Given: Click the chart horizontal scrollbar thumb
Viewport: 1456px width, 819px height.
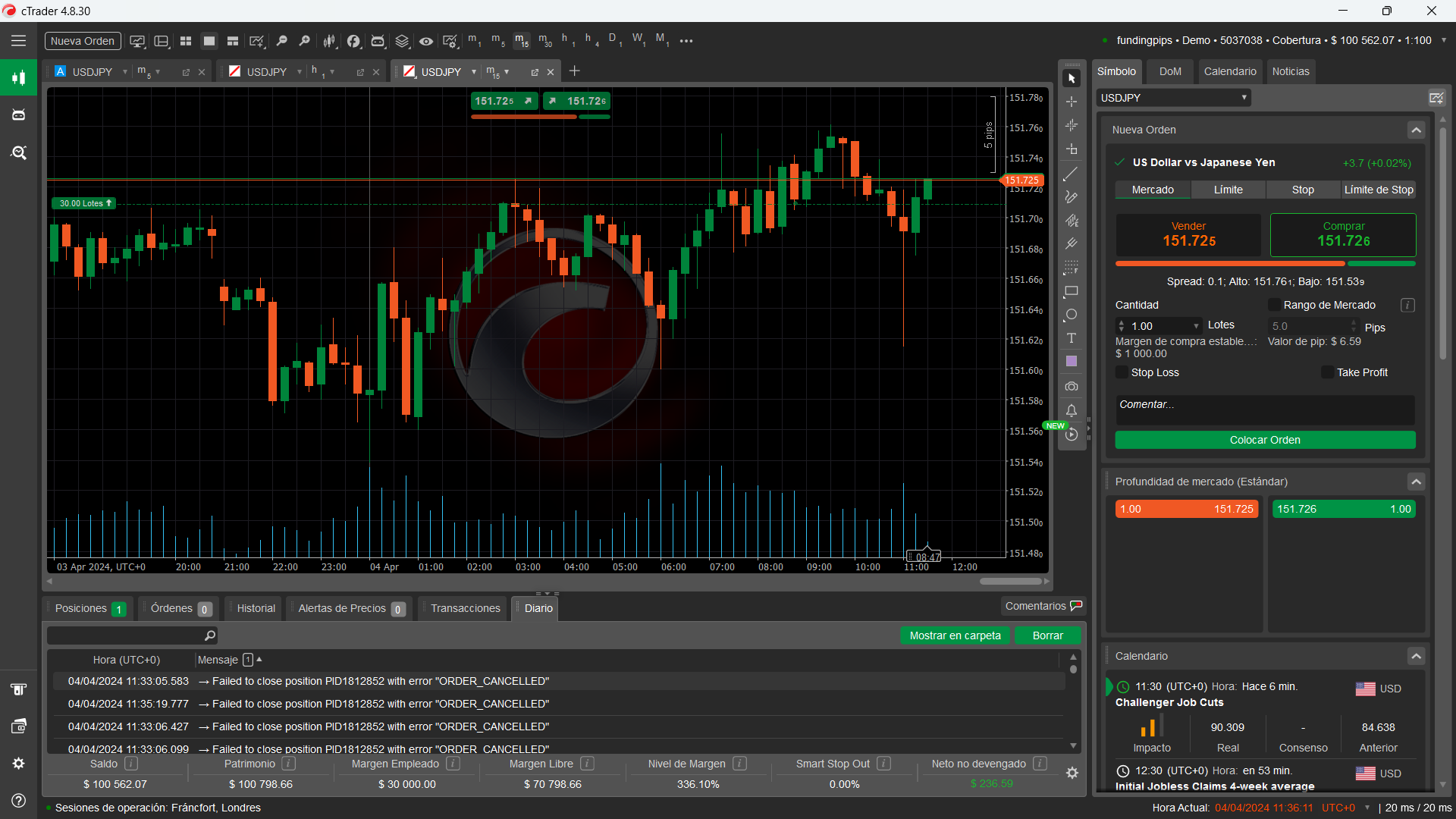Looking at the screenshot, I should click(1010, 582).
